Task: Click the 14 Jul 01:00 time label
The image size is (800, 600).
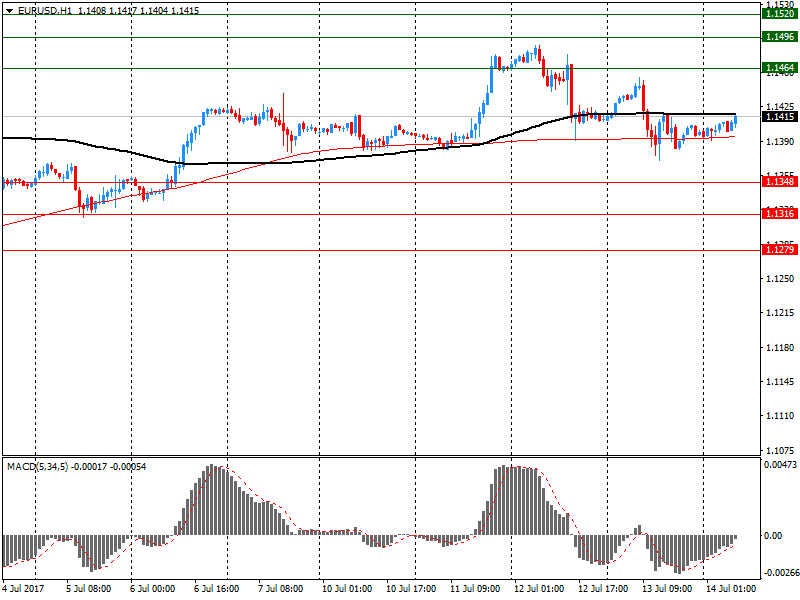Action: [x=731, y=589]
